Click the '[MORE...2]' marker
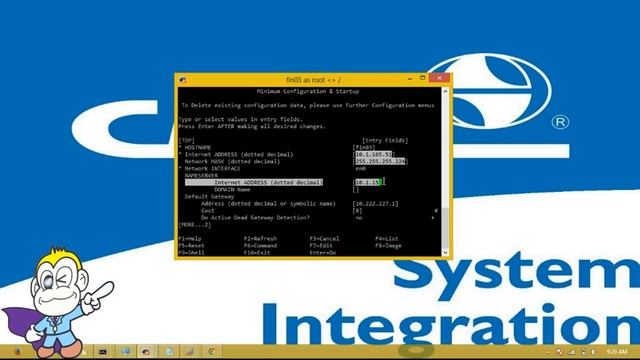This screenshot has height=360, width=640. point(195,224)
